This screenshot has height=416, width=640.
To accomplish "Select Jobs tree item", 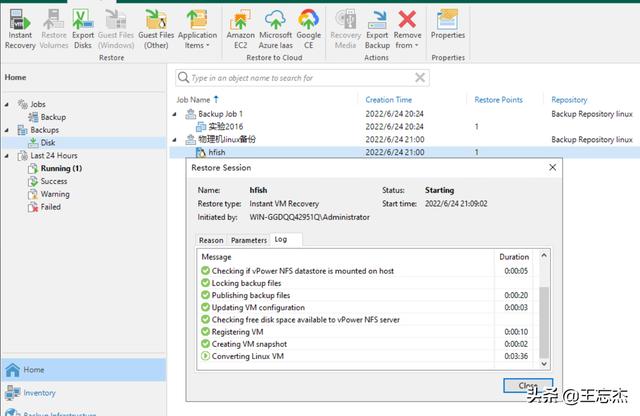I will coord(31,104).
